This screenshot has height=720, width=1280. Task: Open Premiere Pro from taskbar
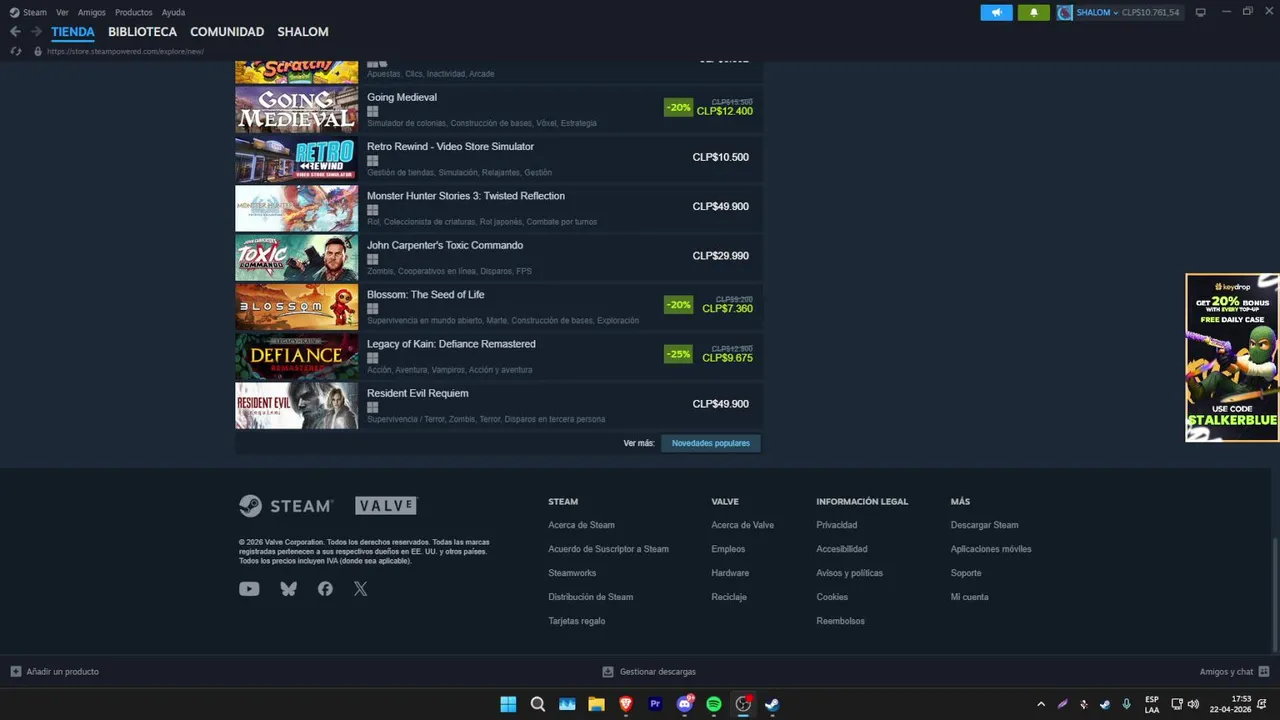[x=655, y=704]
